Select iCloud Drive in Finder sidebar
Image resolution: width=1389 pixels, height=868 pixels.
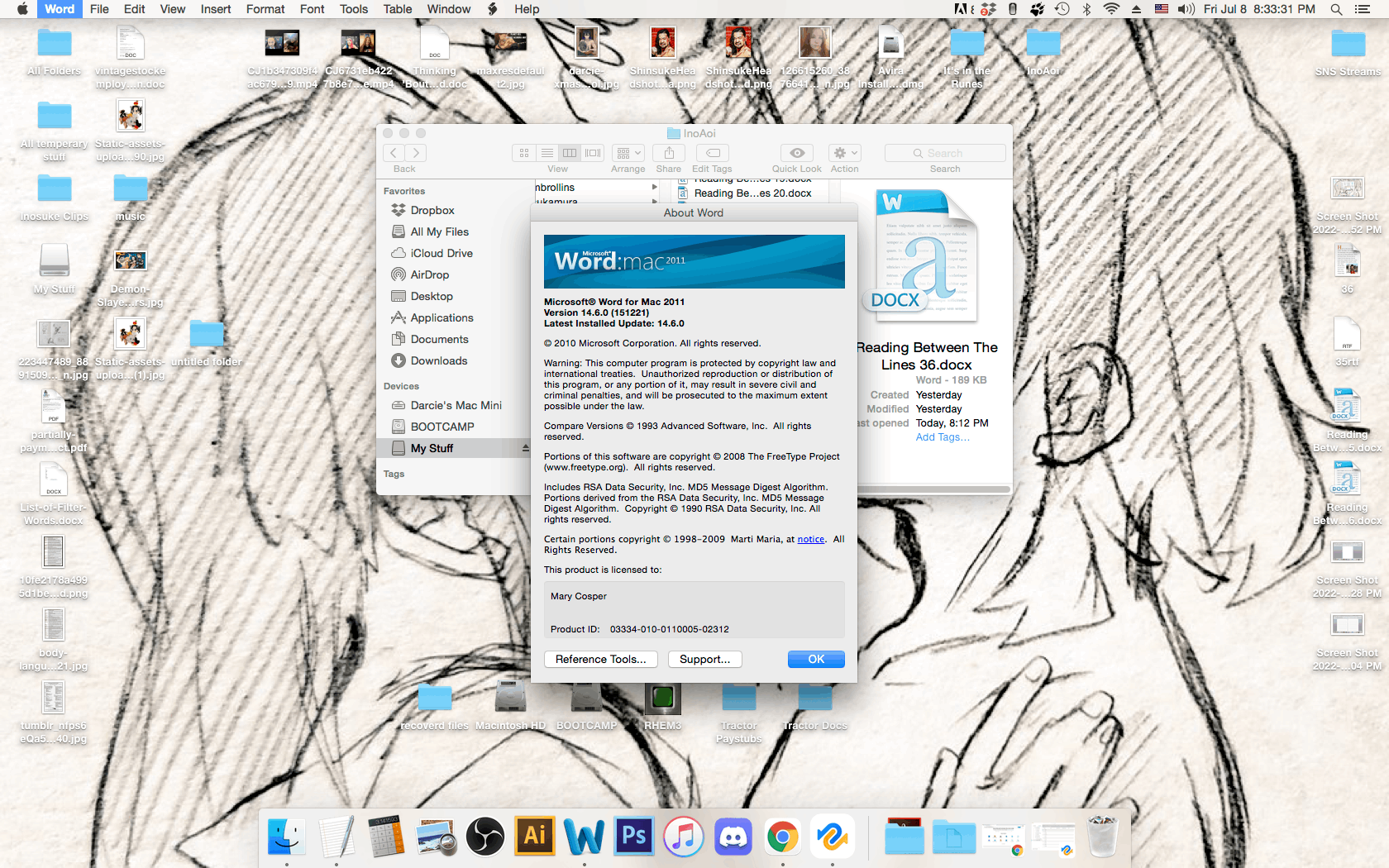[454, 253]
